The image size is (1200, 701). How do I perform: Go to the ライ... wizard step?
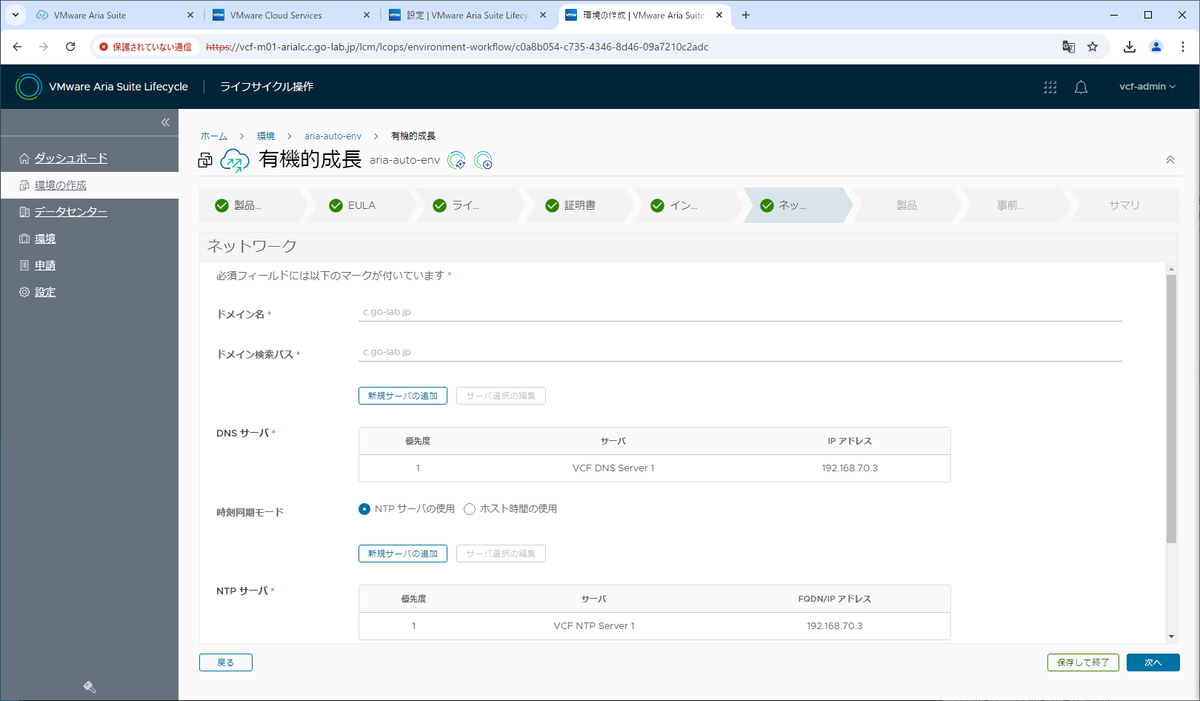coord(471,205)
